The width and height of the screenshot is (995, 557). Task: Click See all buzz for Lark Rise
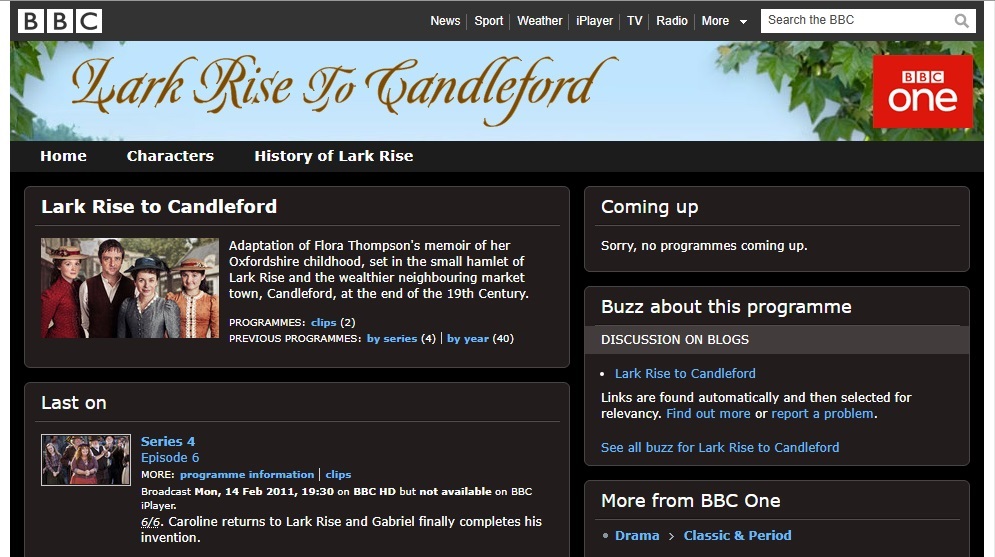tap(719, 448)
